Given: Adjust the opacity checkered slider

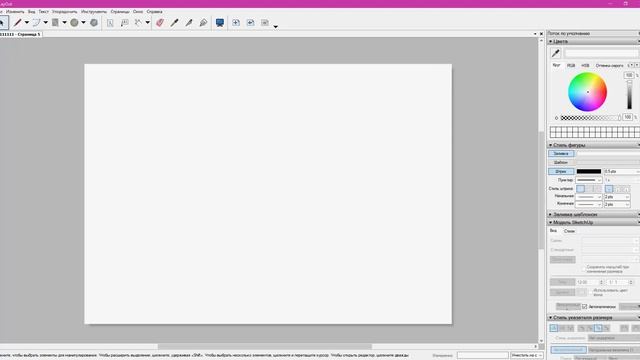Looking at the screenshot, I should click(590, 118).
